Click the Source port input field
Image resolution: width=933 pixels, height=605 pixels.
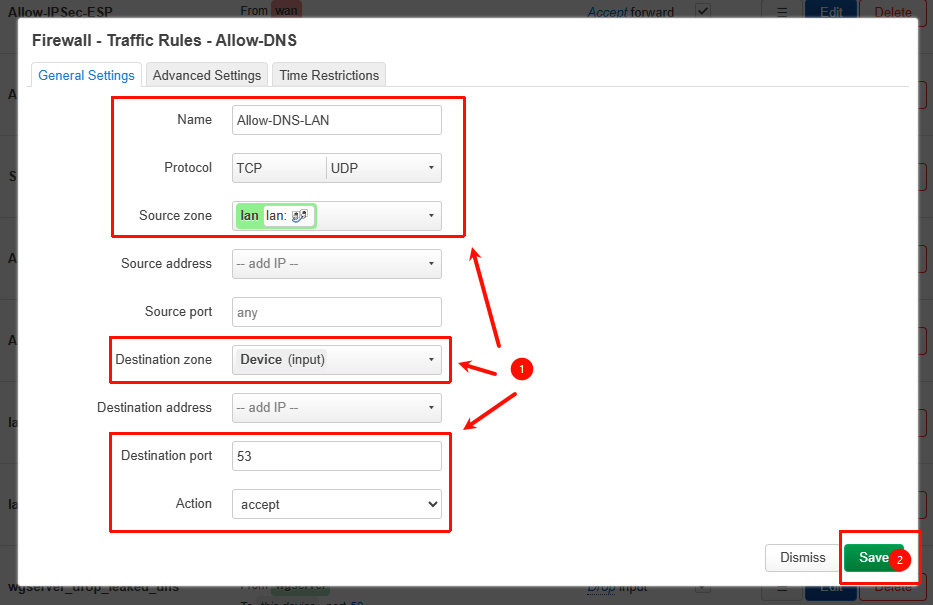pyautogui.click(x=336, y=312)
